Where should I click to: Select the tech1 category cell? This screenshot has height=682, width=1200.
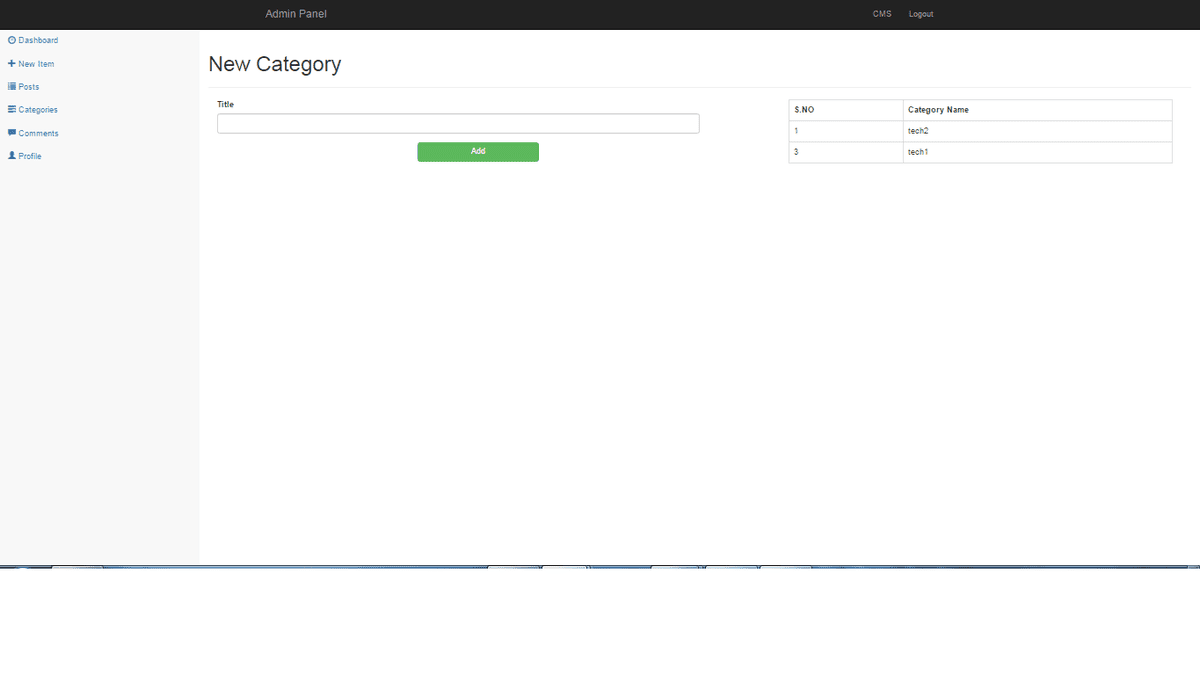point(918,152)
